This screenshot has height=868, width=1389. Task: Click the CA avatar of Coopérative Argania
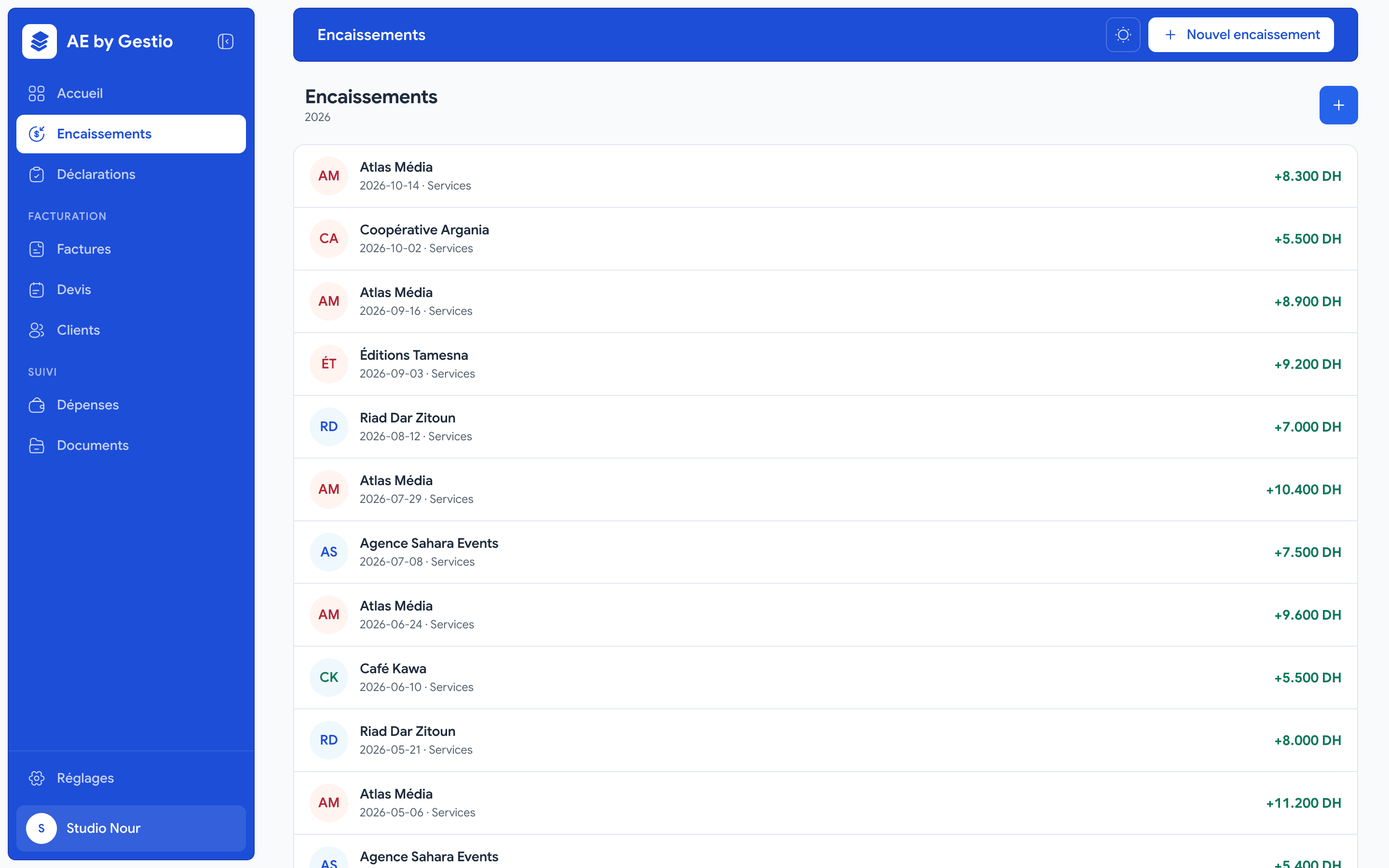[x=329, y=239]
